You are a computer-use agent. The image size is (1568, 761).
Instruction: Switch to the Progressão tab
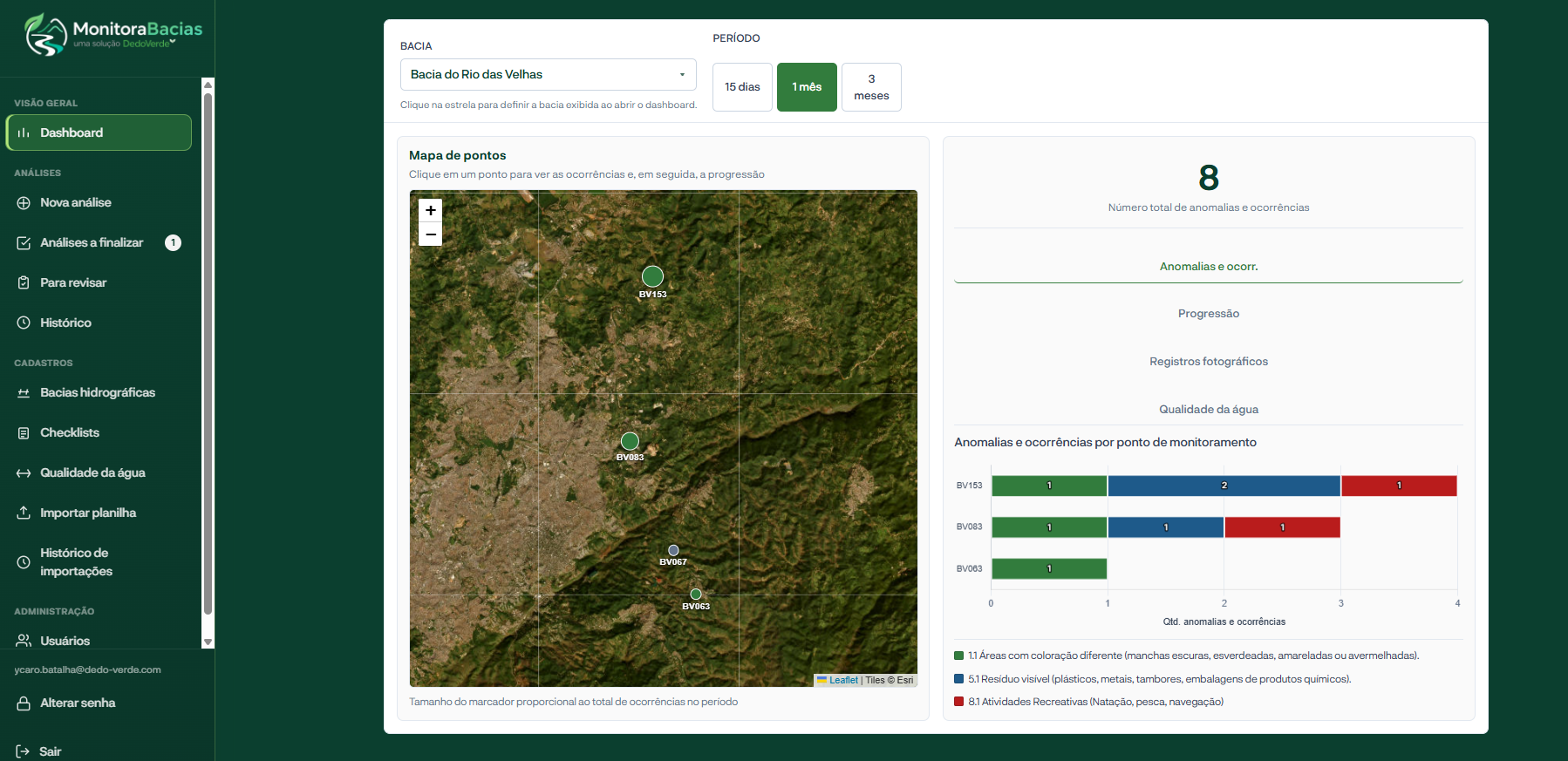coord(1209,314)
